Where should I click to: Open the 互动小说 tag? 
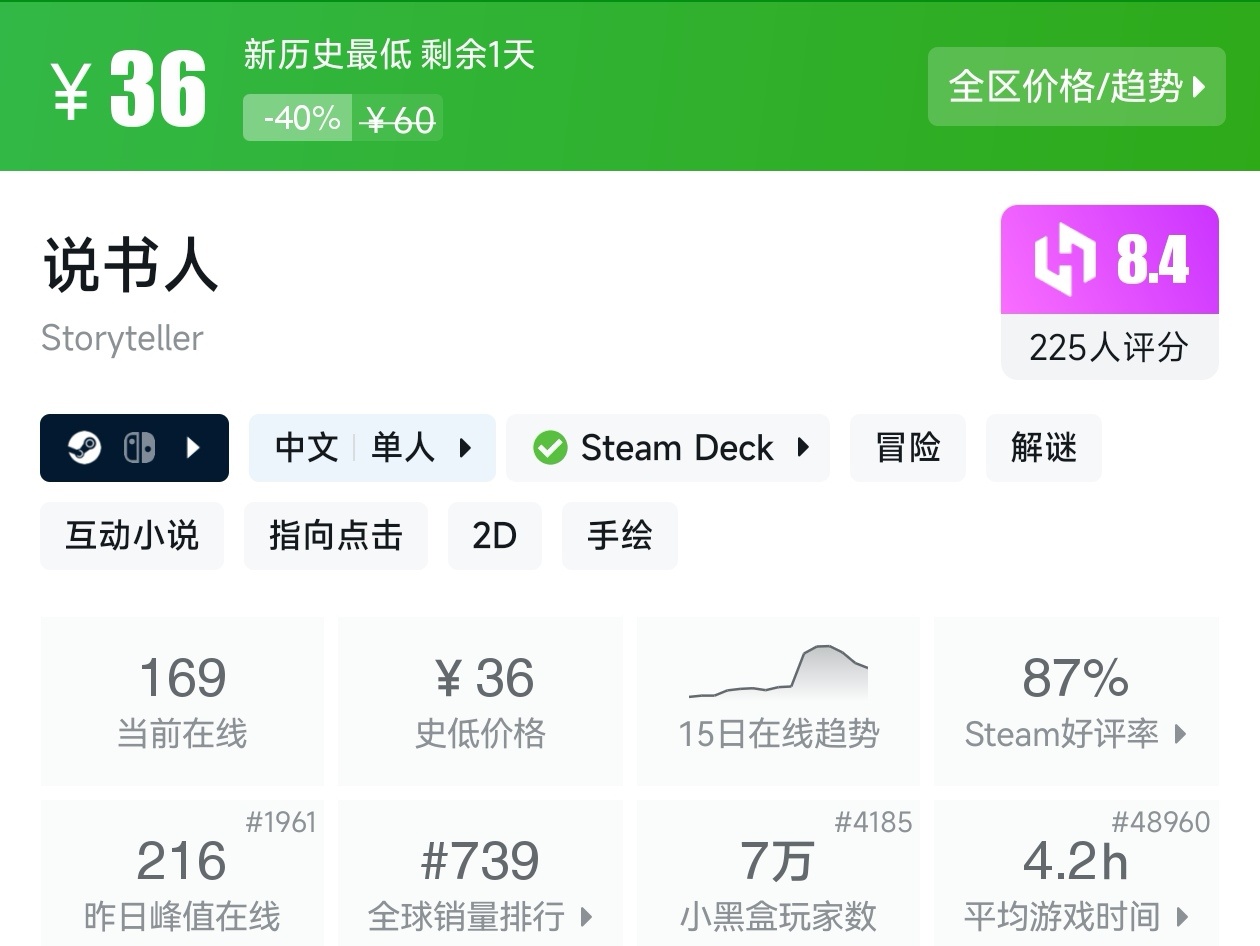pos(132,536)
